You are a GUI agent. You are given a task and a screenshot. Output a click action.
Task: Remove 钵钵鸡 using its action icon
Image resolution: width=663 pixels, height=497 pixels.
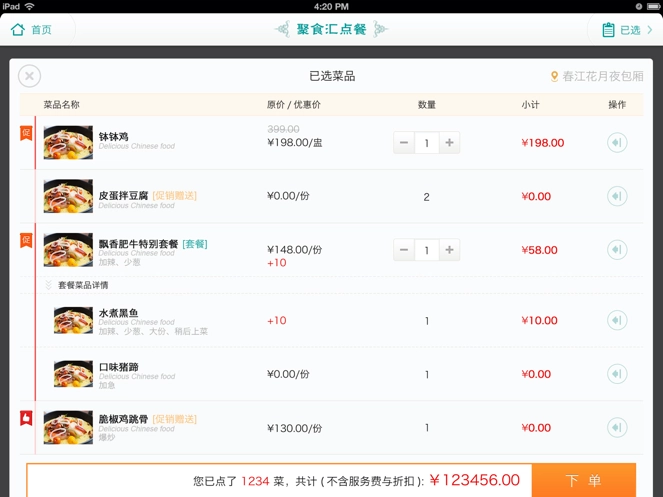tap(617, 143)
